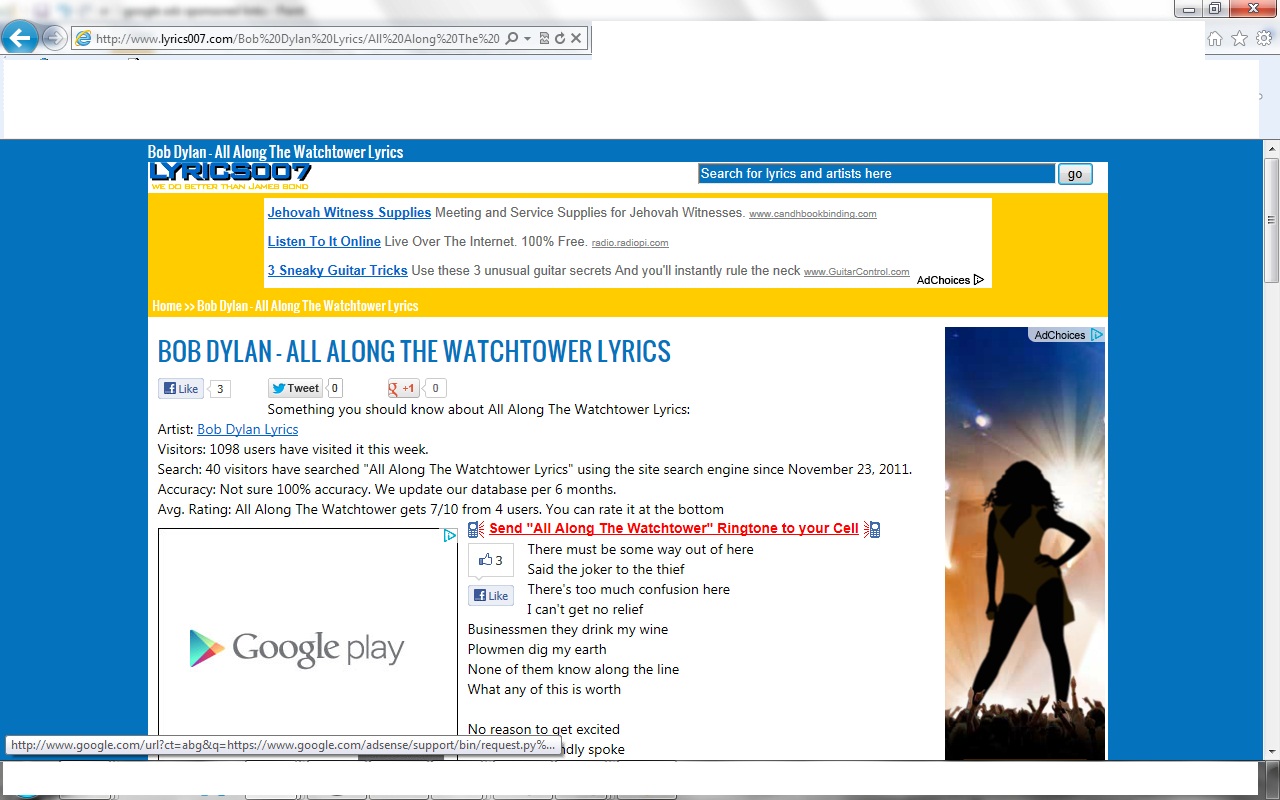Click the address bar search magnifier icon

click(x=512, y=39)
